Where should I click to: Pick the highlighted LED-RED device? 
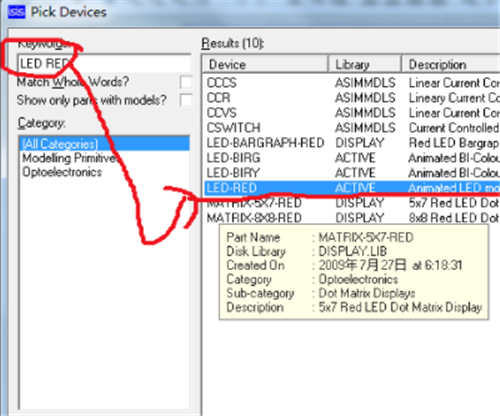(x=352, y=188)
